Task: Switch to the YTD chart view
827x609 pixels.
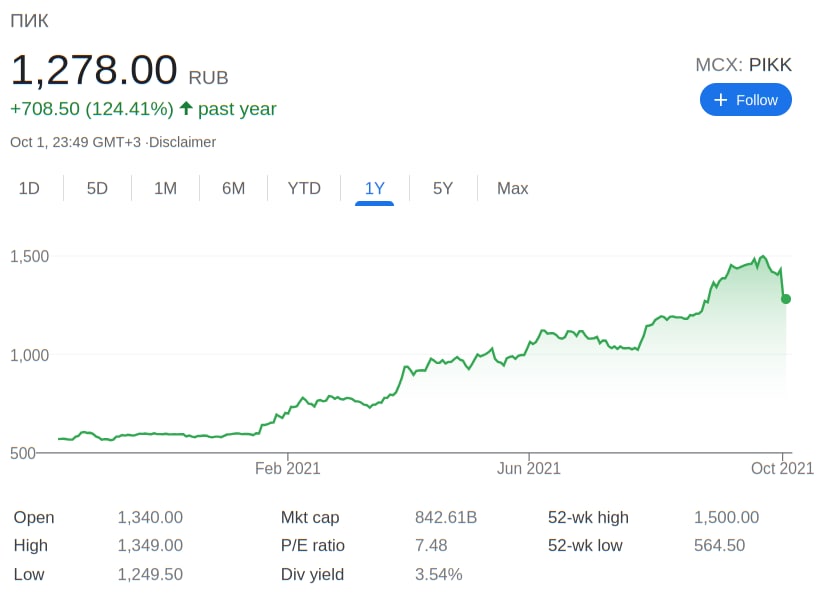Action: click(x=304, y=188)
